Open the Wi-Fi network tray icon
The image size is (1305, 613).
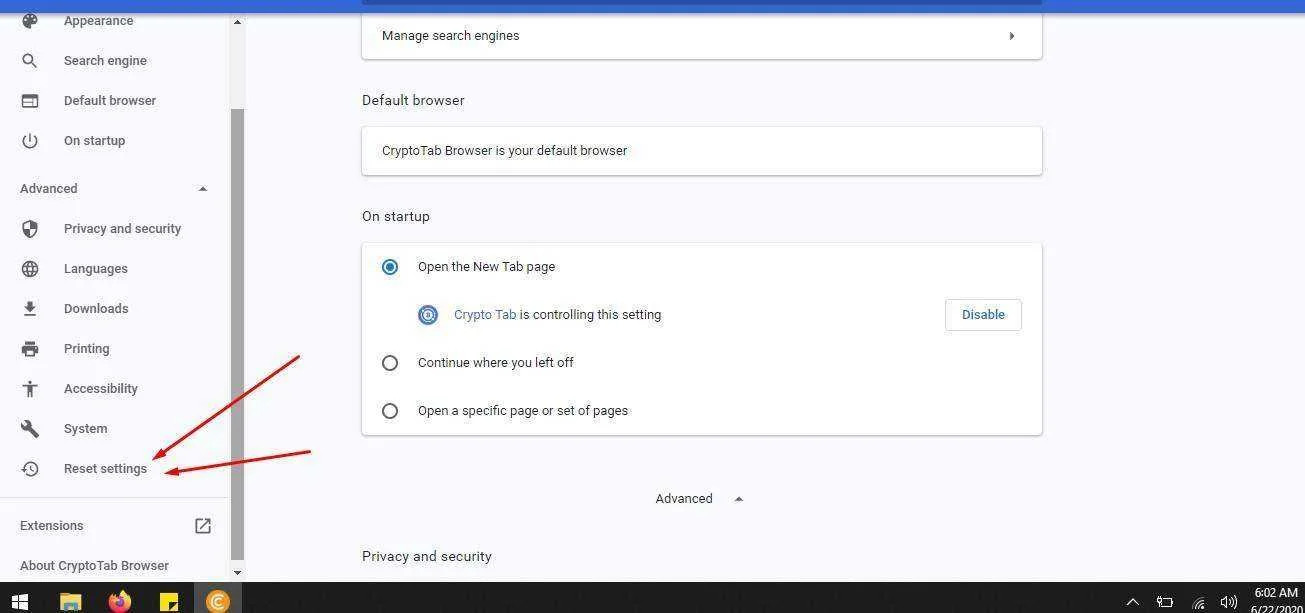pyautogui.click(x=1198, y=602)
